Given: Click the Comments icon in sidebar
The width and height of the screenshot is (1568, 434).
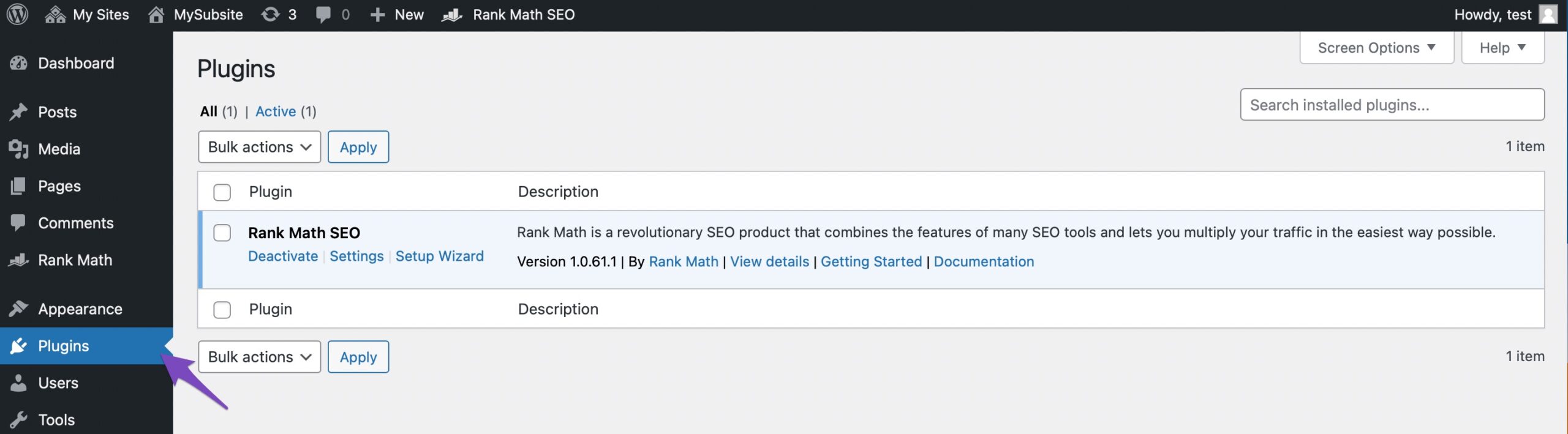Looking at the screenshot, I should [18, 223].
